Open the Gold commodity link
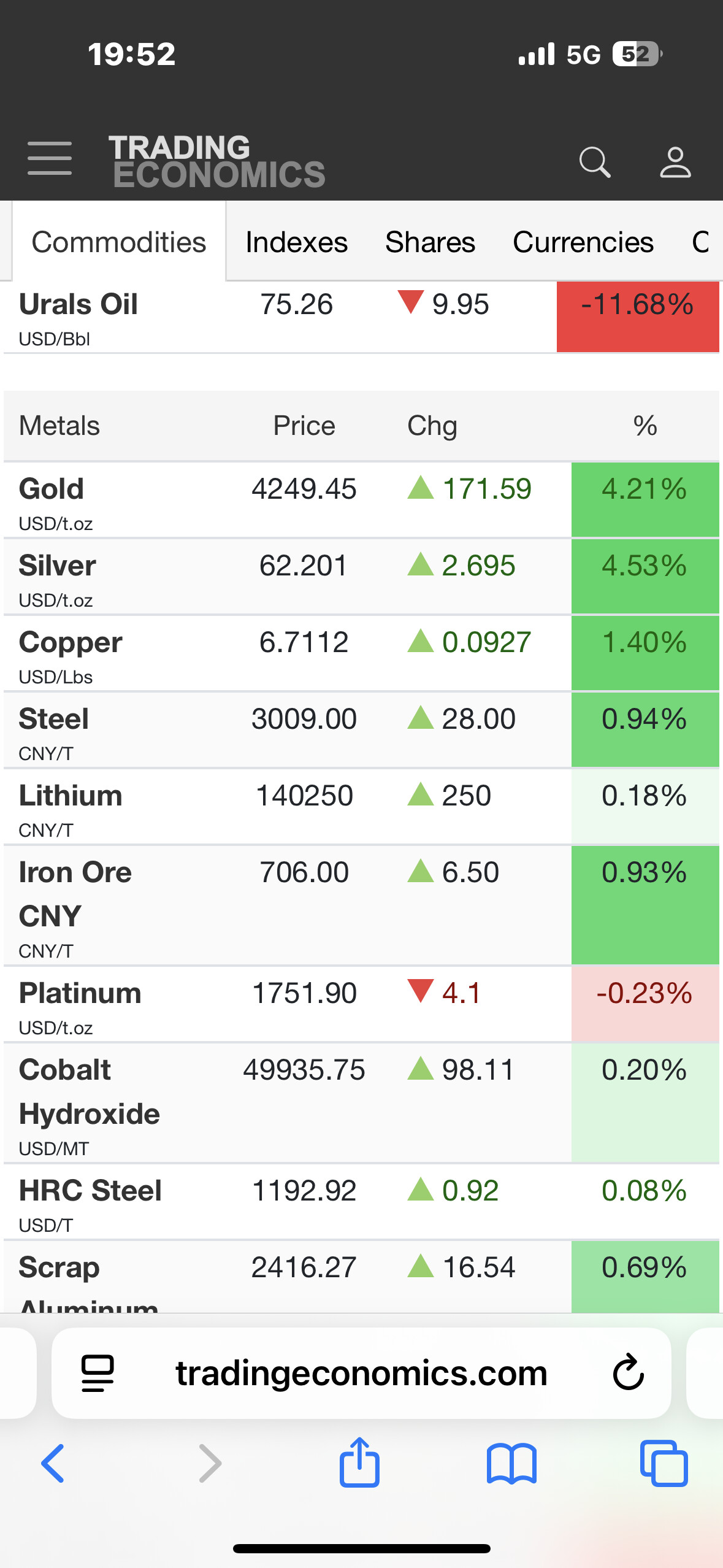Viewport: 723px width, 1568px height. pyautogui.click(x=52, y=489)
